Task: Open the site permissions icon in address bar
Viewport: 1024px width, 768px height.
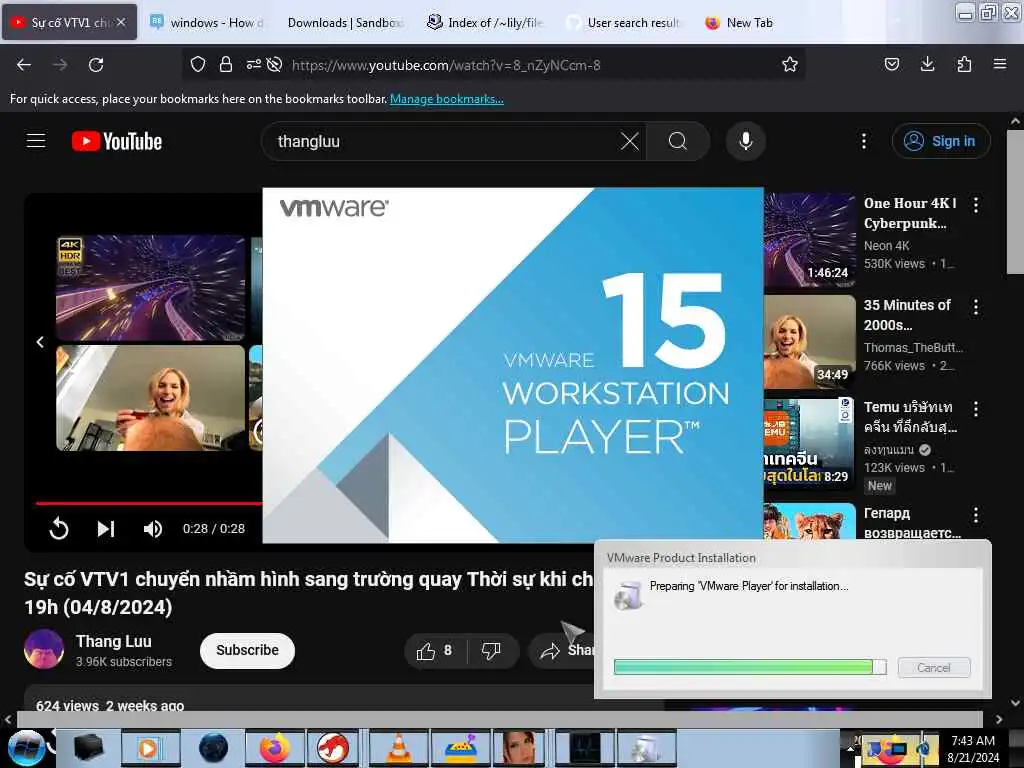Action: [253, 65]
